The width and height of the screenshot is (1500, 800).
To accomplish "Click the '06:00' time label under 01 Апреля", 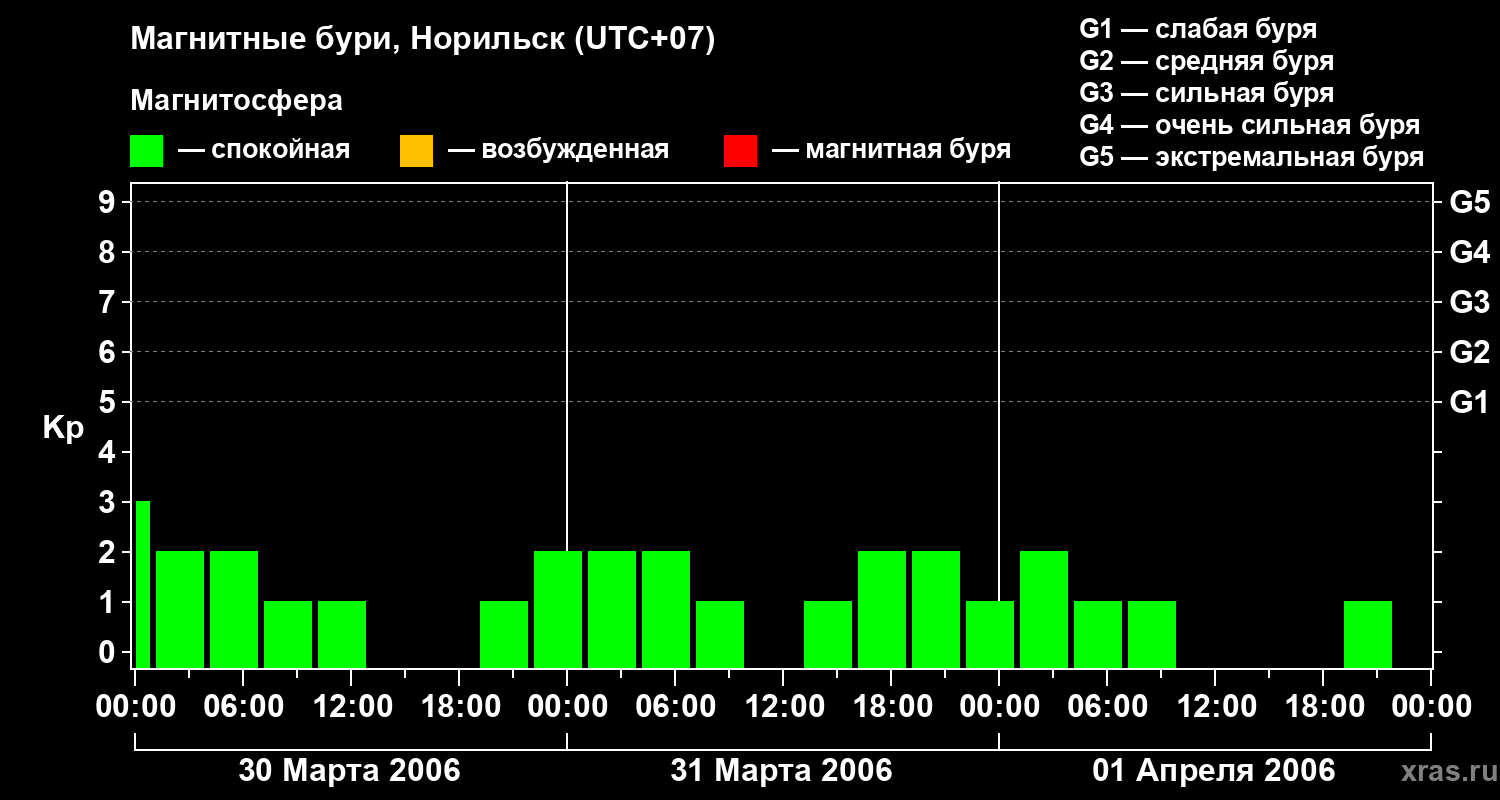I will pos(1108,708).
